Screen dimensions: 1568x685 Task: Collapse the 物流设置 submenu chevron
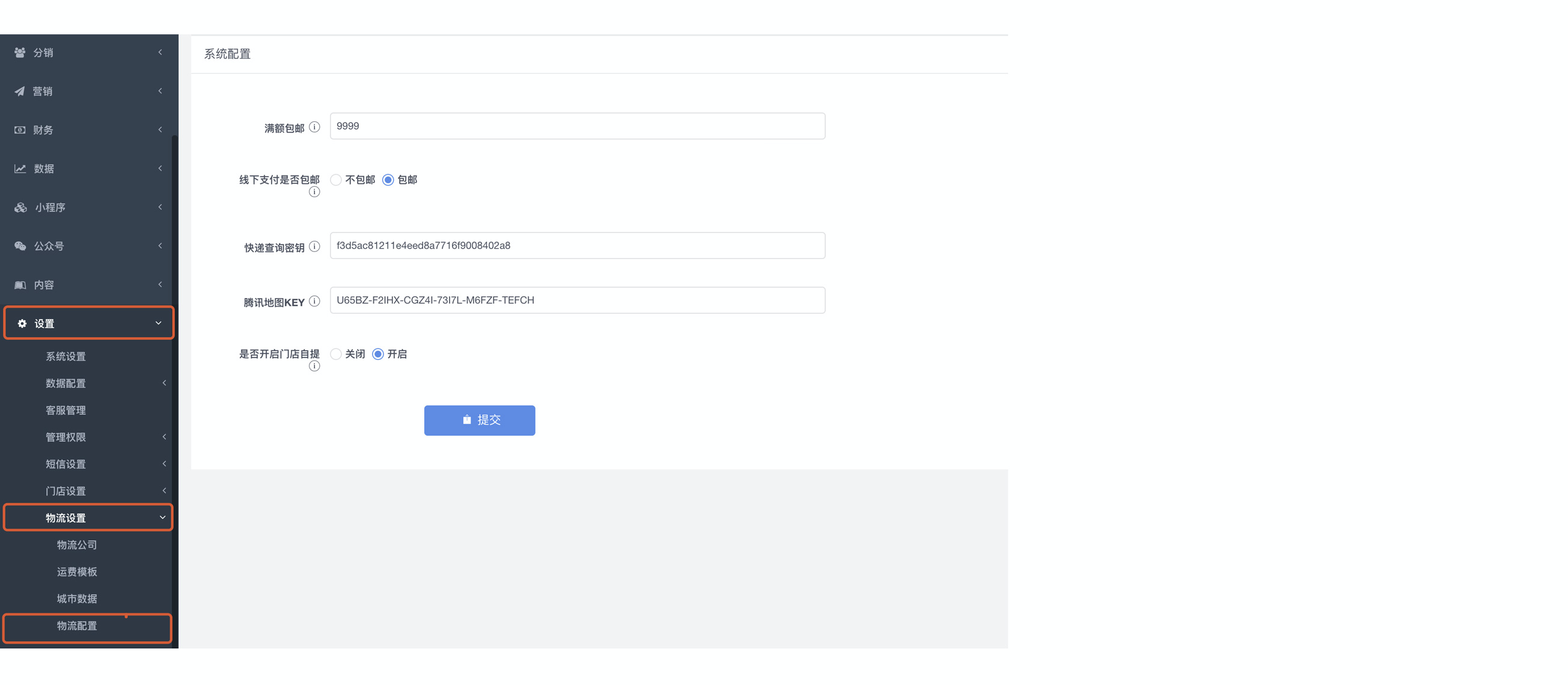pyautogui.click(x=162, y=517)
